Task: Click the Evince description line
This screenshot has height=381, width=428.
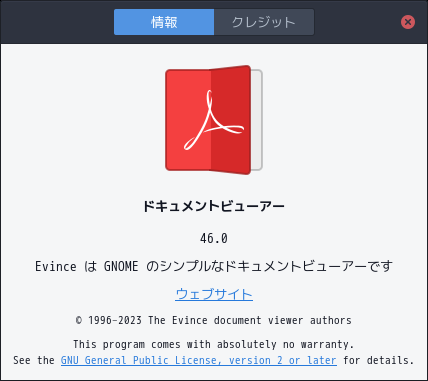Action: [214, 266]
